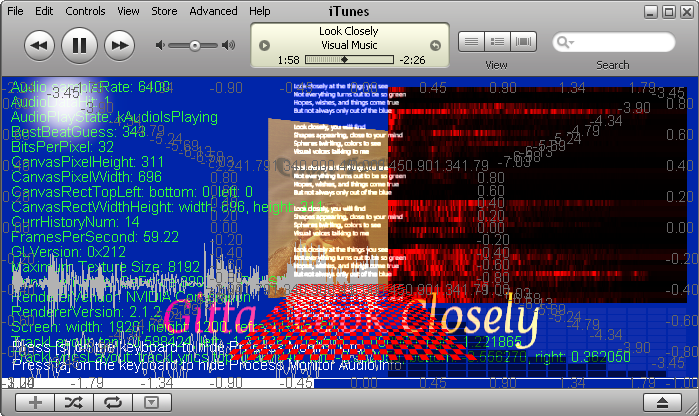Image resolution: width=699 pixels, height=416 pixels.
Task: Click the eject disc button
Action: (x=662, y=403)
